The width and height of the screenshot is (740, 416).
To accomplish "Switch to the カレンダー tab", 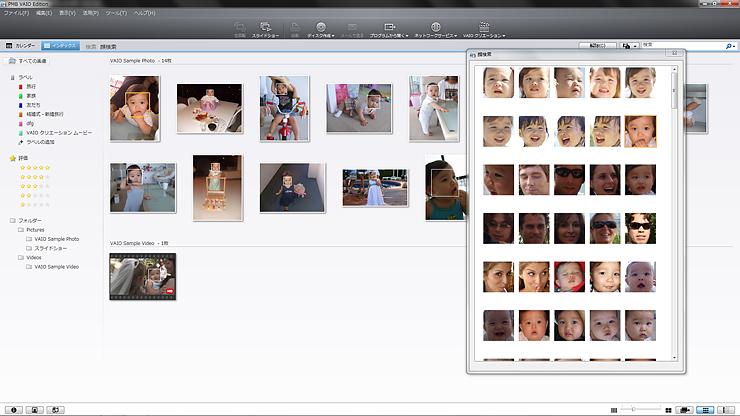I will (x=20, y=46).
